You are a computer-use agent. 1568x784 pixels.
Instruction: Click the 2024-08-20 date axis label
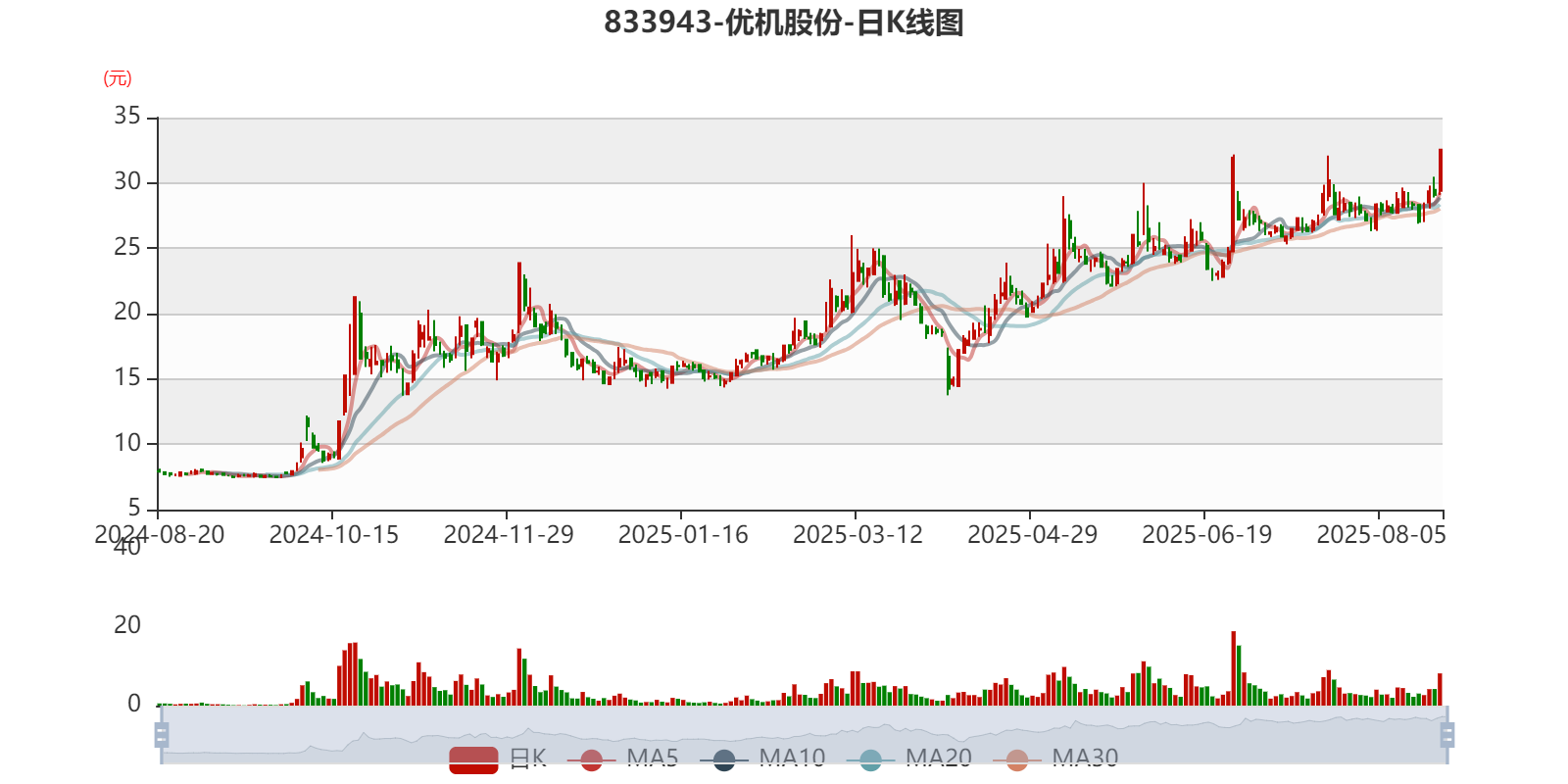coord(160,534)
